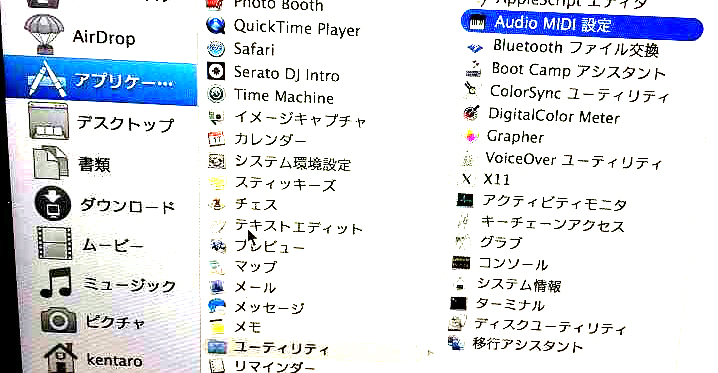
Task: Select the Image Capture (イメージキャプチャ) icon
Action: 216,118
